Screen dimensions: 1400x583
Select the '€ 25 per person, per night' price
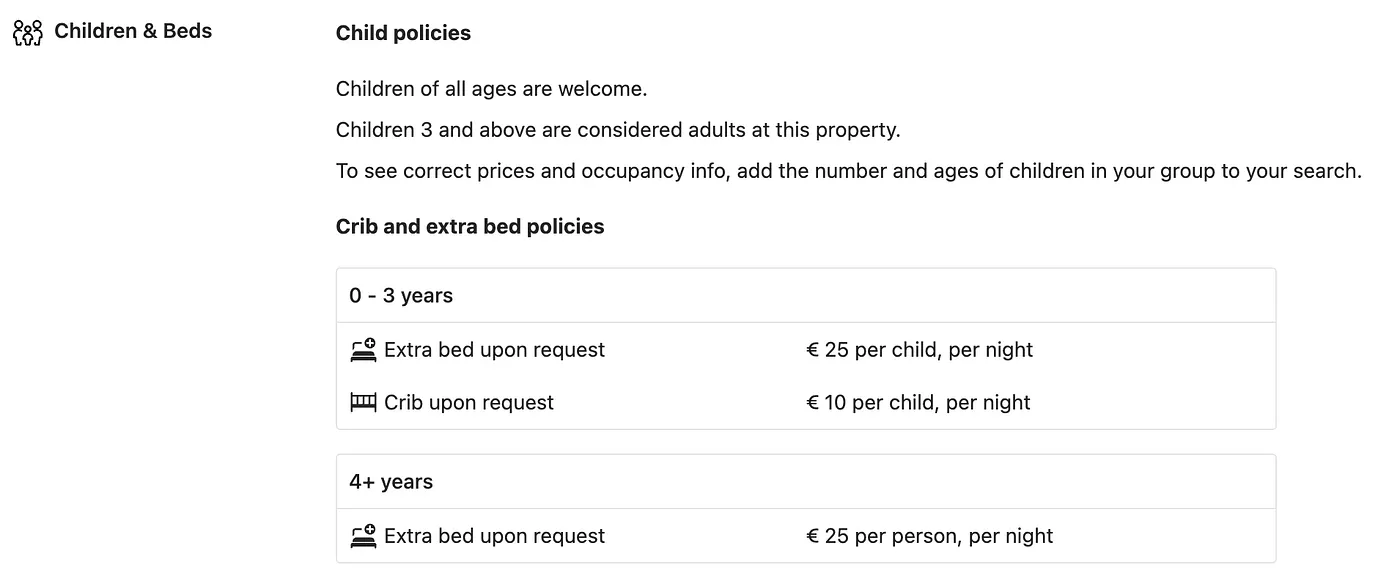(929, 536)
